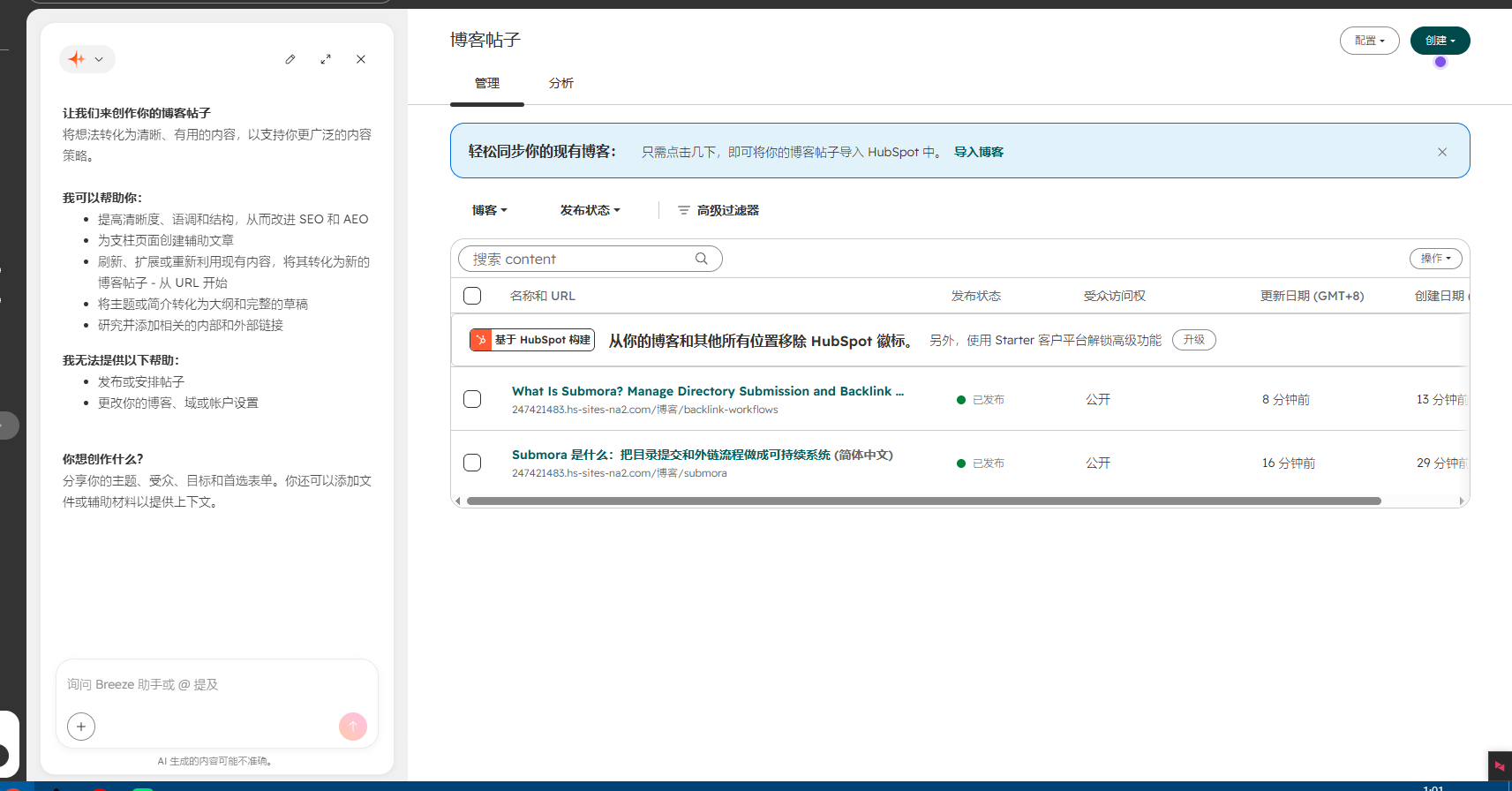Screen dimensions: 1512x791
Task: Open the 创建 dropdown button
Action: (1441, 41)
